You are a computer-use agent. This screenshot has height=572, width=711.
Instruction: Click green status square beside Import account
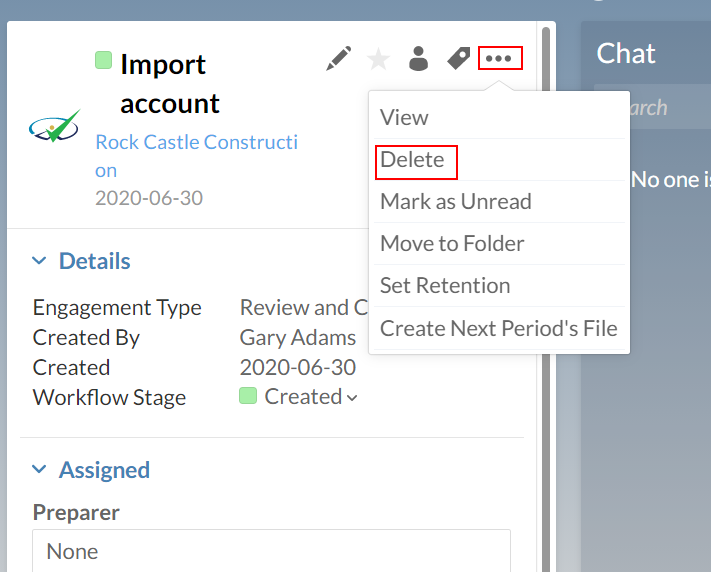click(103, 61)
